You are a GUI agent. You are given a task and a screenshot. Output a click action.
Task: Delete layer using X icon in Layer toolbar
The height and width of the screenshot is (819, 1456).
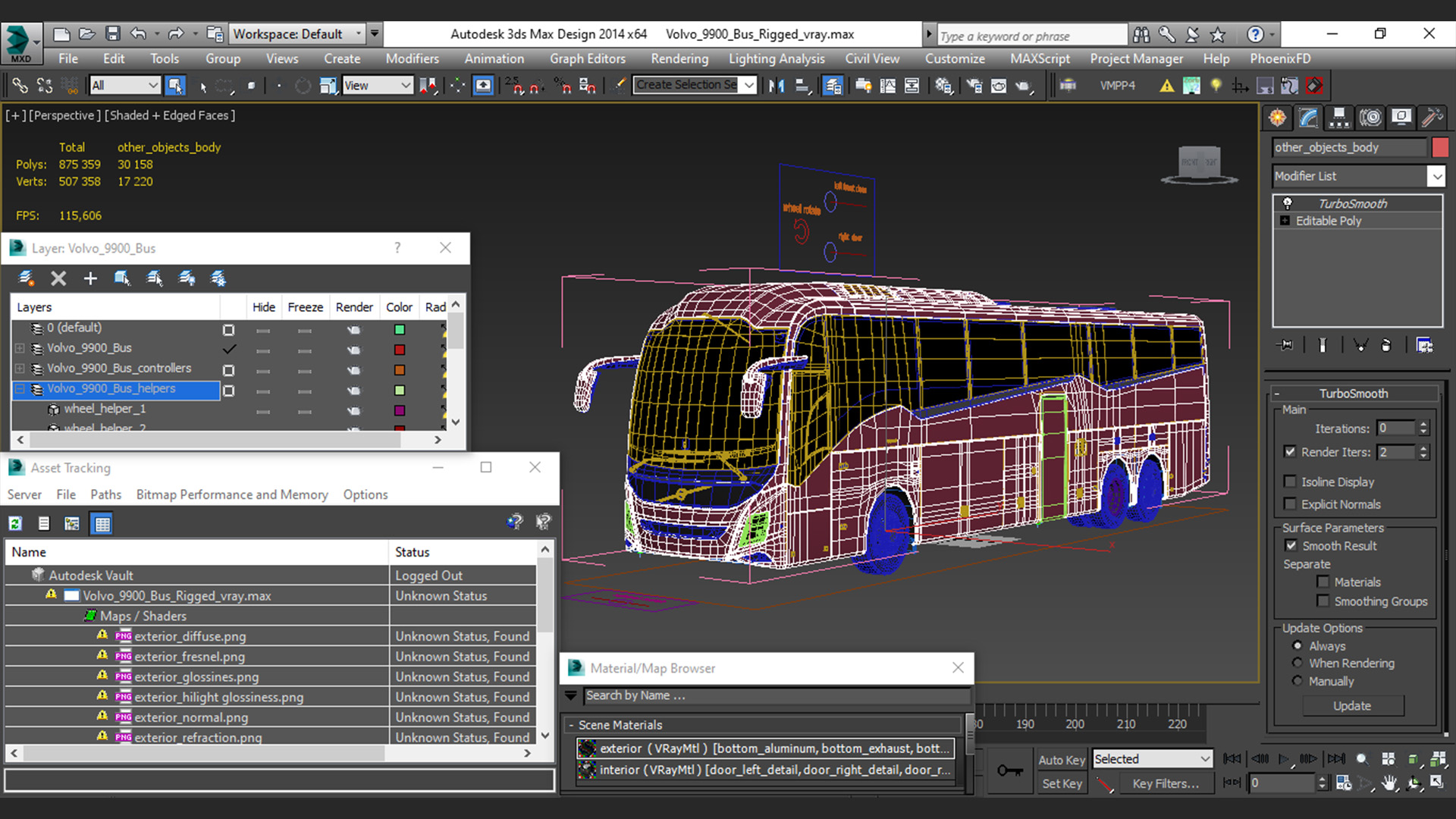[x=58, y=278]
